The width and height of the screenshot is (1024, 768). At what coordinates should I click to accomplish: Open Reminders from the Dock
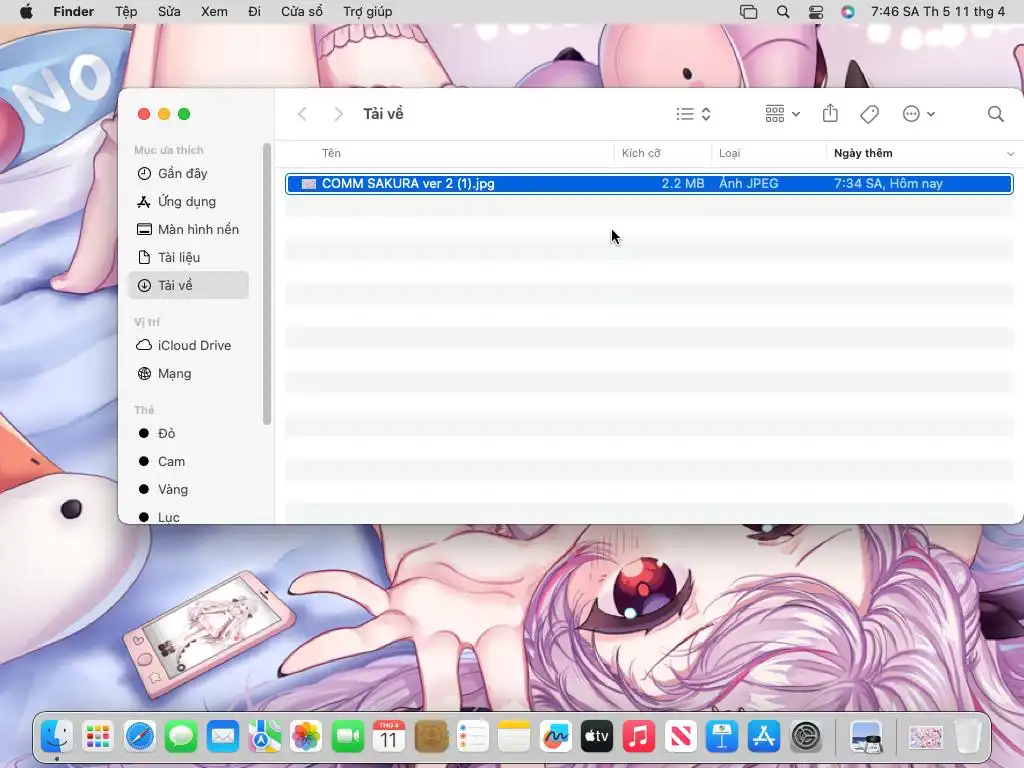pos(472,737)
